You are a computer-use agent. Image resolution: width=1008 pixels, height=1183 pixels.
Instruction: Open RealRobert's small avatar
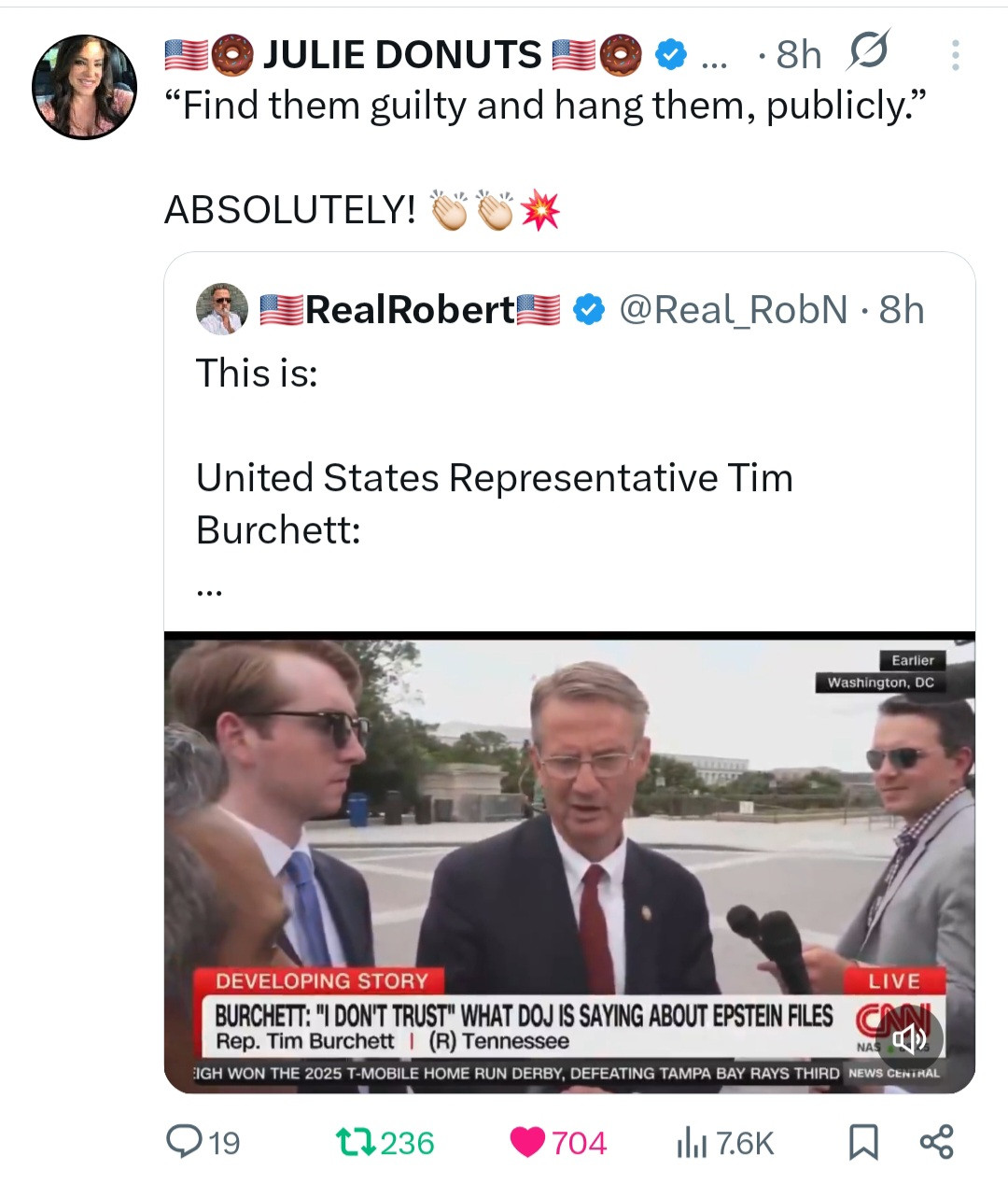point(222,309)
